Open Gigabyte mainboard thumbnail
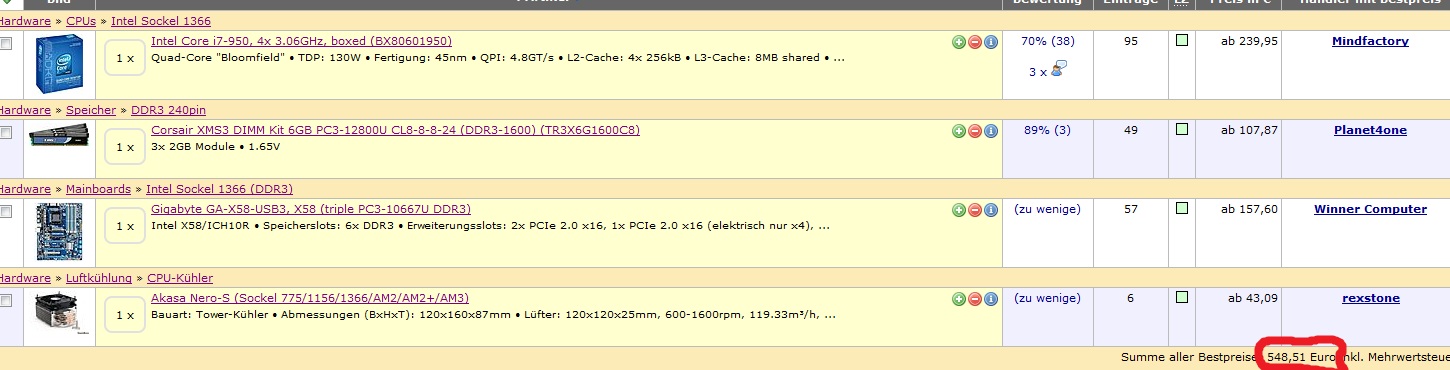The height and width of the screenshot is (370, 1450). pyautogui.click(x=59, y=232)
